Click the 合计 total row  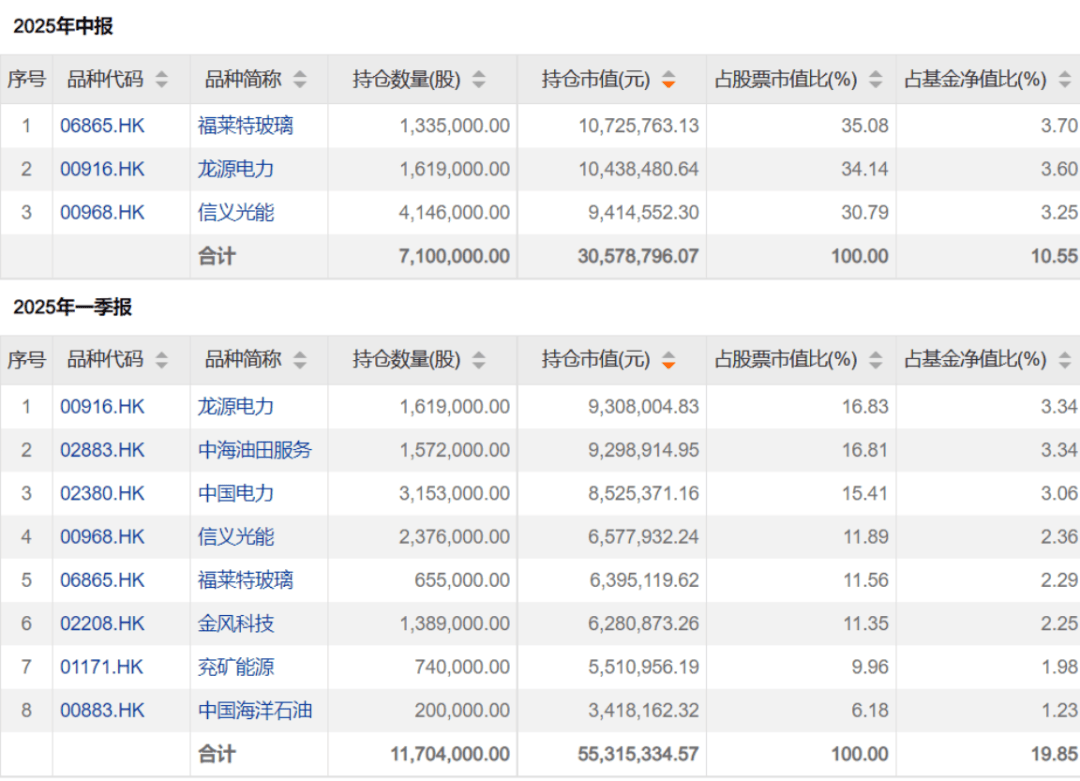(x=216, y=256)
